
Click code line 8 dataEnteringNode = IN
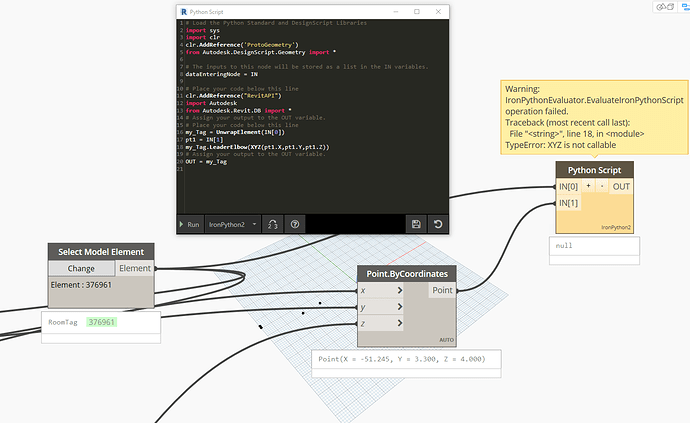point(221,74)
